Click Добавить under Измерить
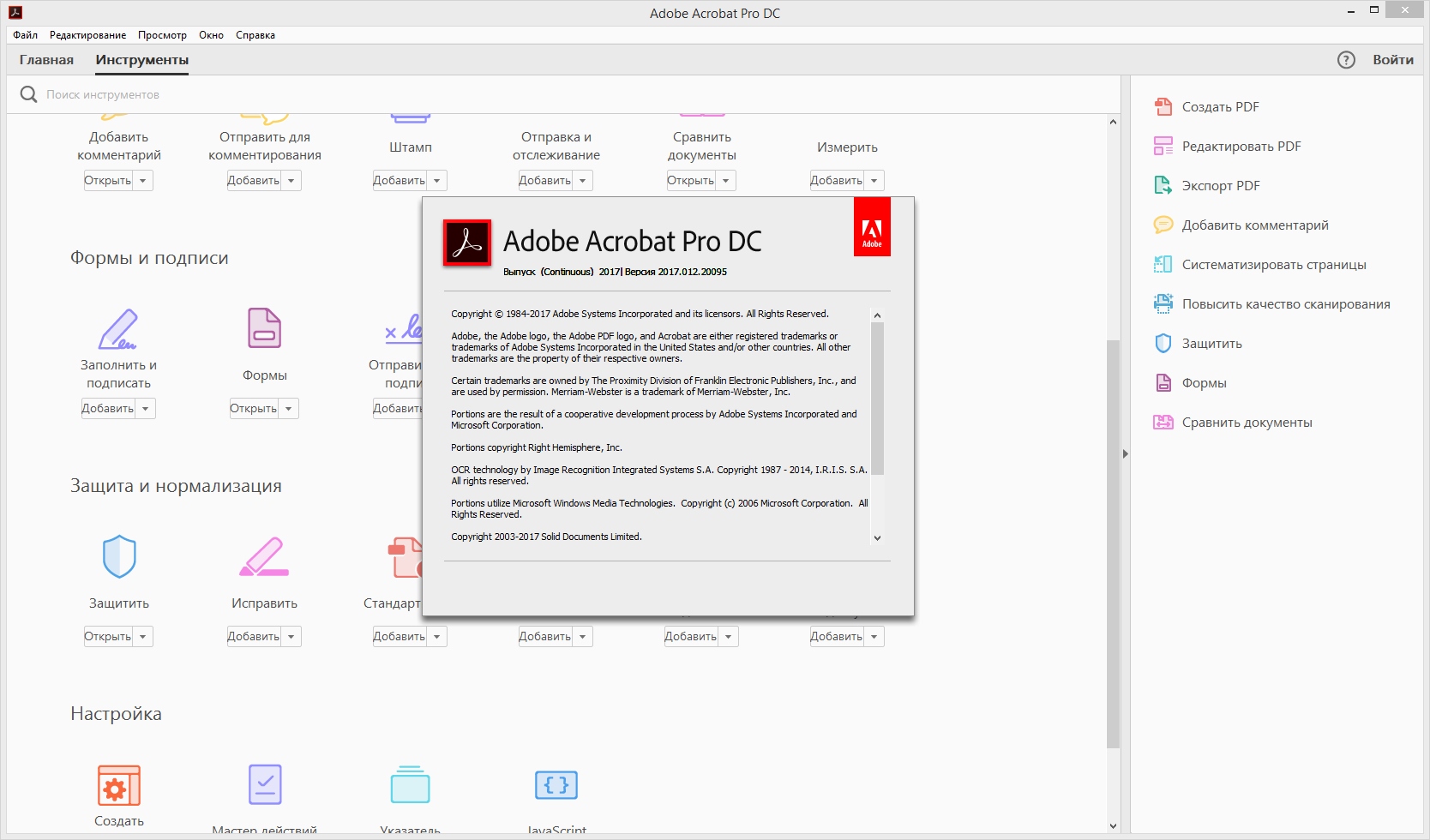The image size is (1430, 840). pyautogui.click(x=837, y=181)
